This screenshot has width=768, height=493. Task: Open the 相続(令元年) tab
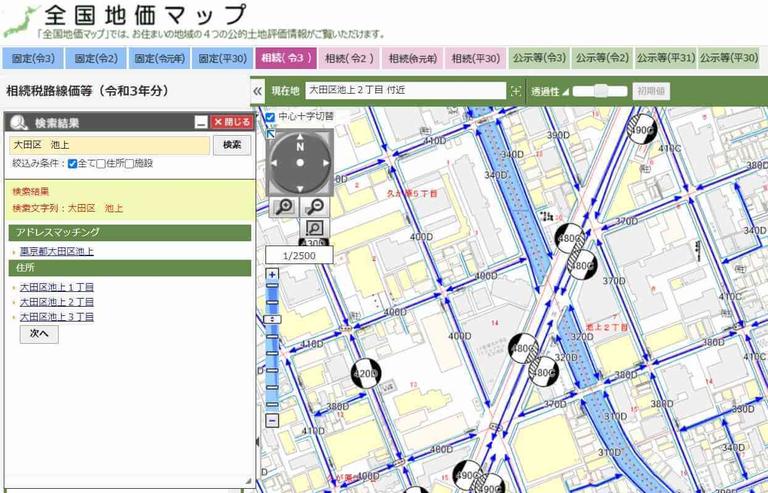click(x=412, y=58)
